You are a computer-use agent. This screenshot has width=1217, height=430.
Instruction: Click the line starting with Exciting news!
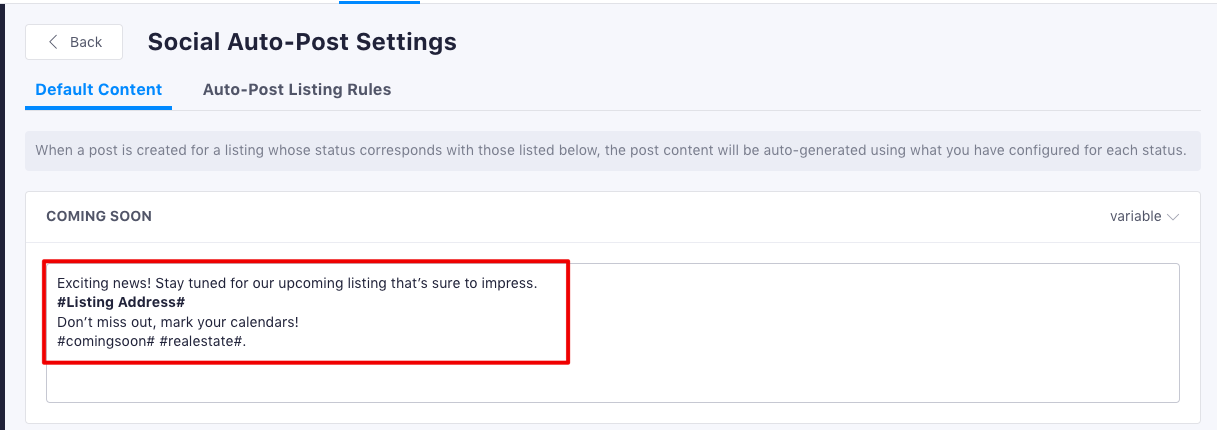pyautogui.click(x=297, y=283)
